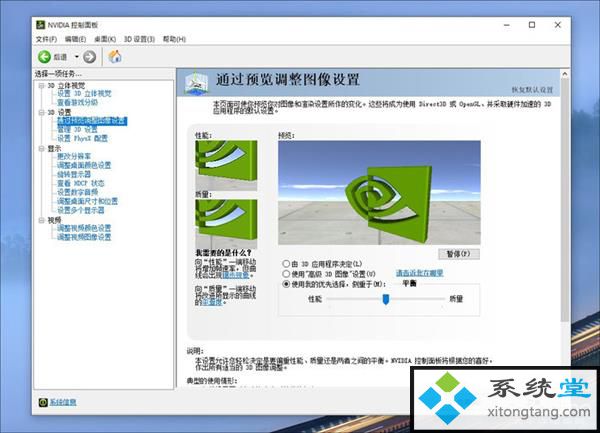Select 旋转显示器 in tree
The width and height of the screenshot is (600, 433).
(74, 174)
